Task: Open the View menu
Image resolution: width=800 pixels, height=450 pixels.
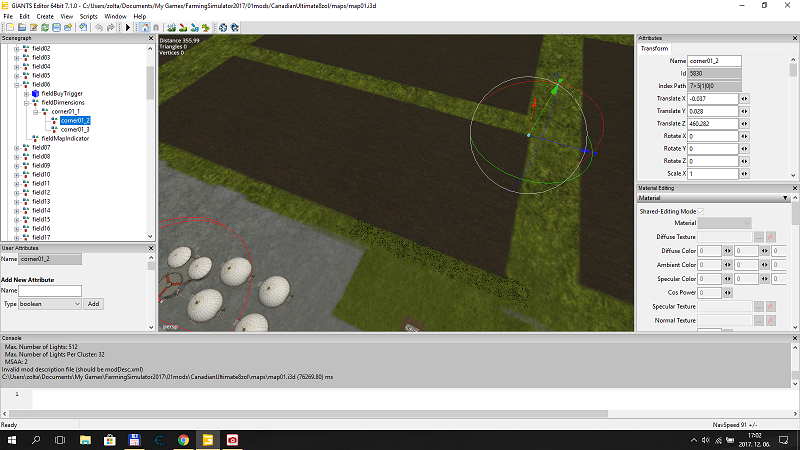Action: [66, 16]
